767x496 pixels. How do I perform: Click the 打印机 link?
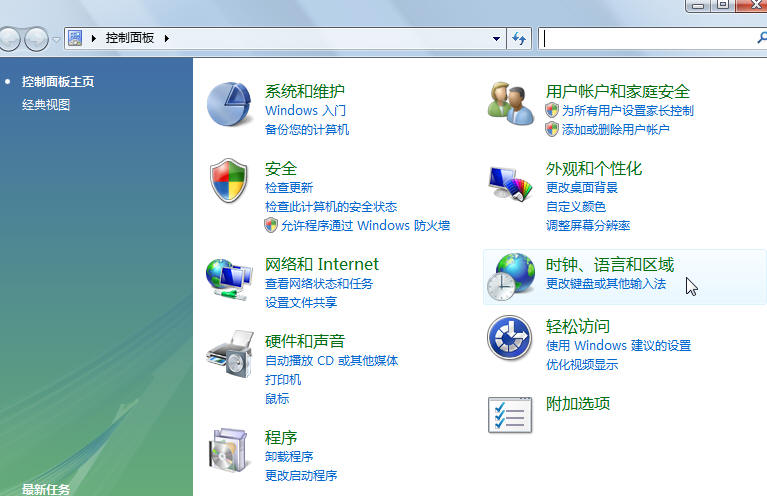coord(283,380)
